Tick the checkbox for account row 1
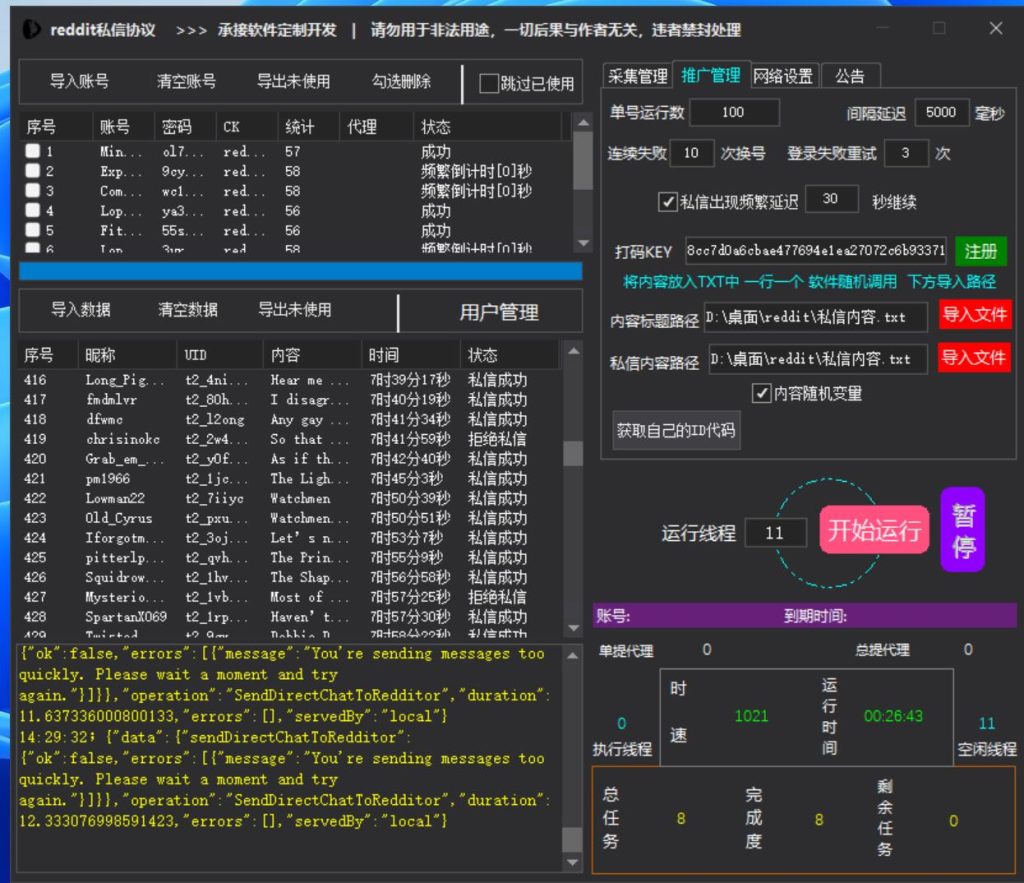This screenshot has height=883, width=1024. (33, 151)
